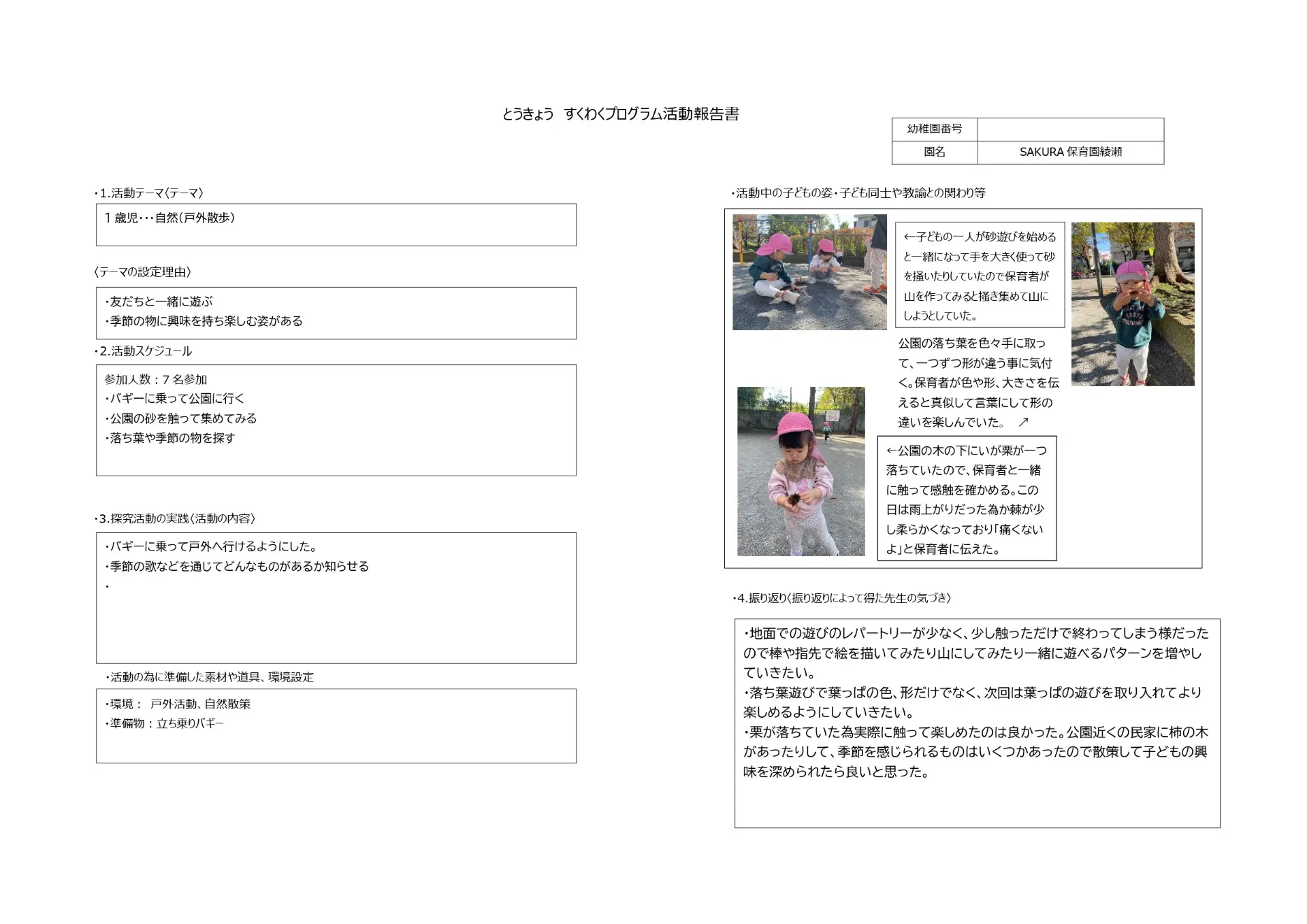
Task: Click the 1.活動テーマ section heading
Action: pyautogui.click(x=149, y=193)
